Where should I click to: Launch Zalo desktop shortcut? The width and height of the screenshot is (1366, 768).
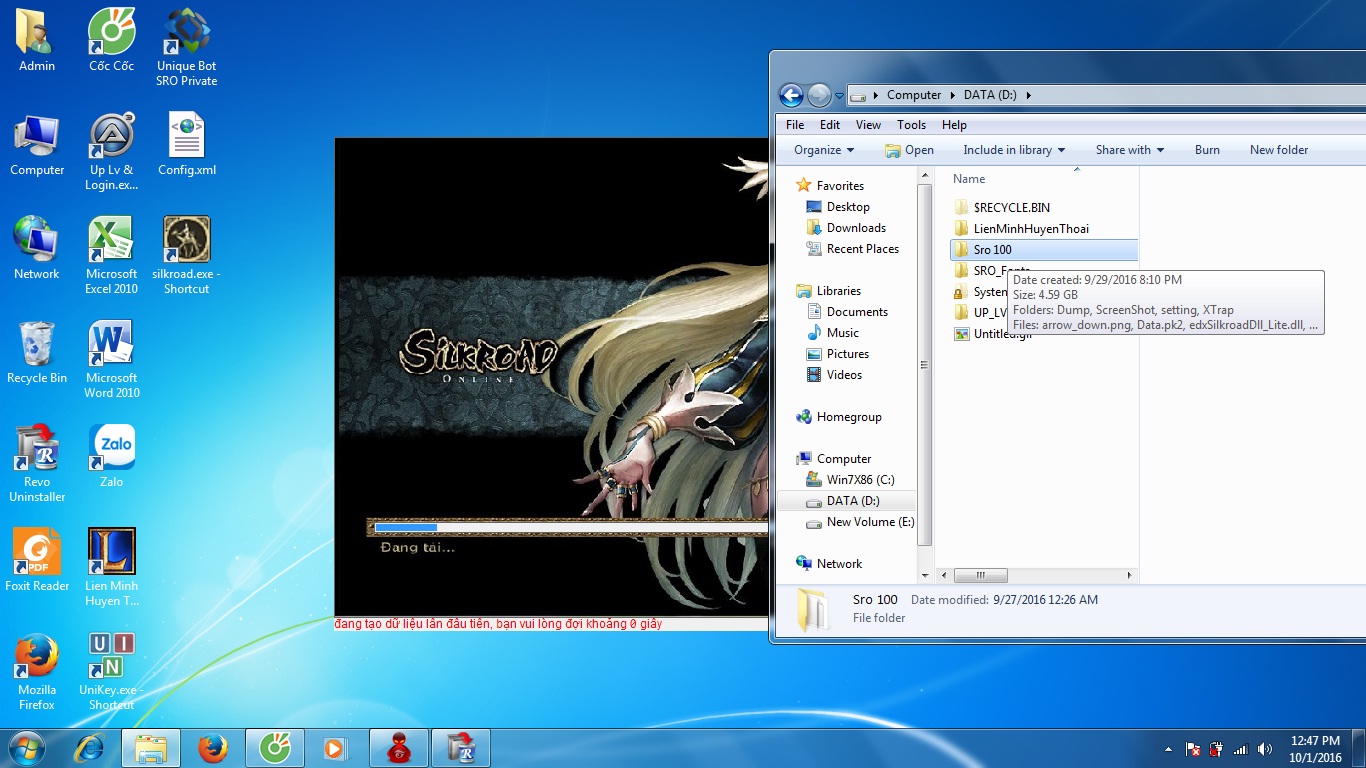coord(111,457)
